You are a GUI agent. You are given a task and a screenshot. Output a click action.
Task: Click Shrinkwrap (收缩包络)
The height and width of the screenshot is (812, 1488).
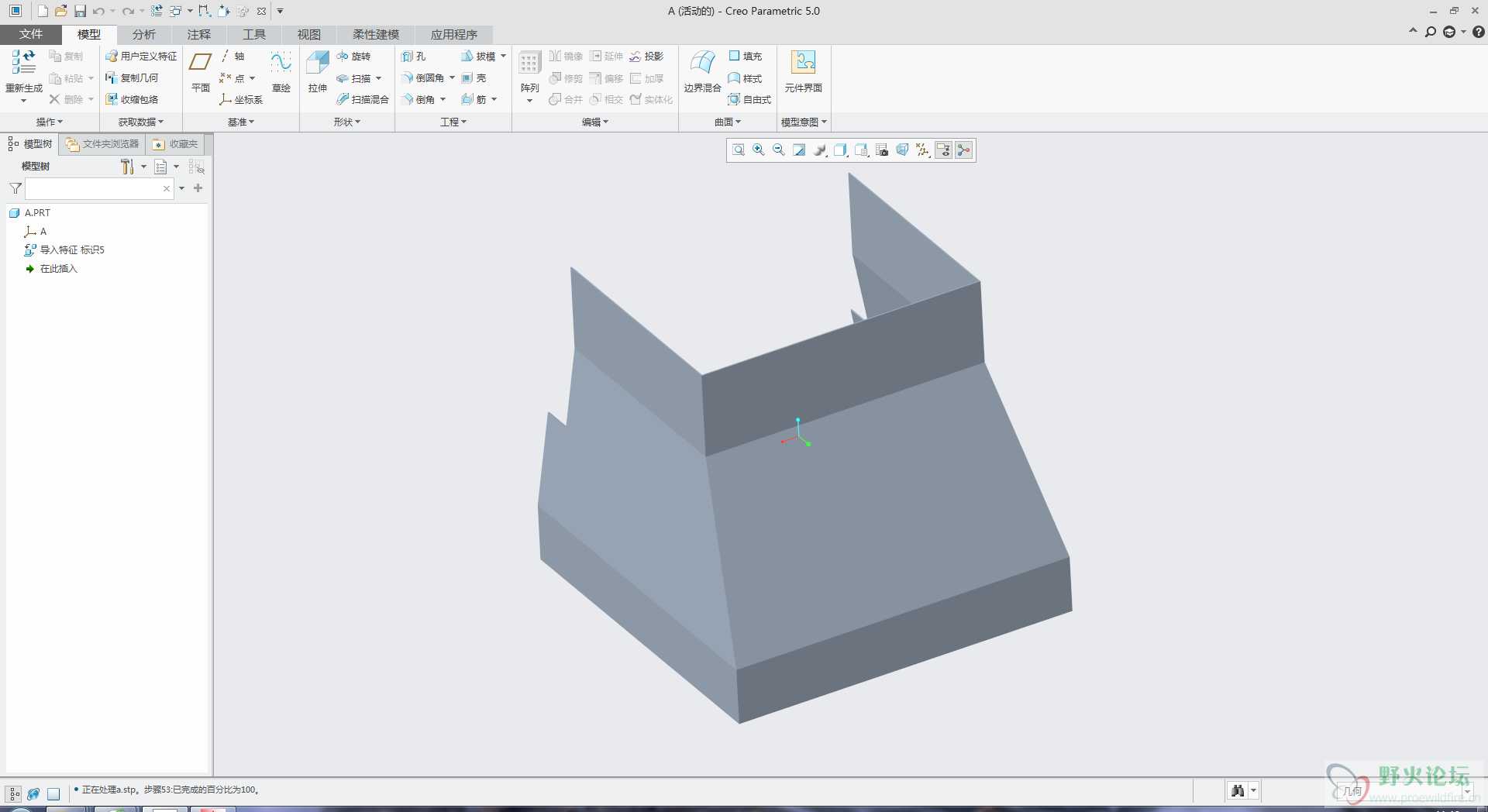pos(132,99)
